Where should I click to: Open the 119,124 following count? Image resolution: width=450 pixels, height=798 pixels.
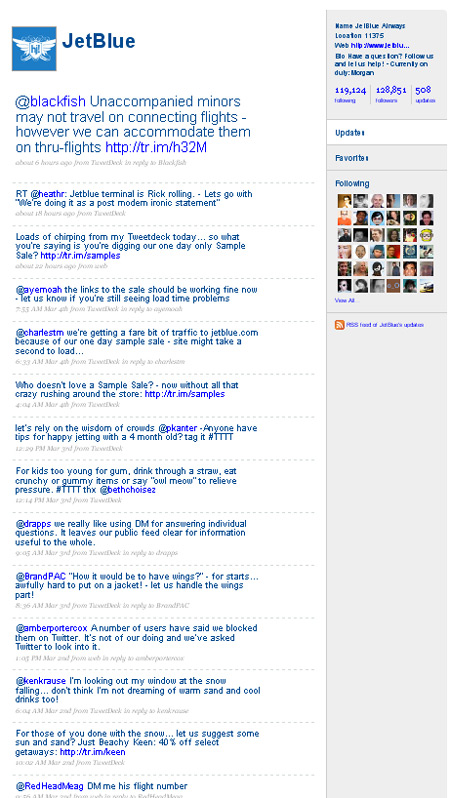tap(350, 91)
